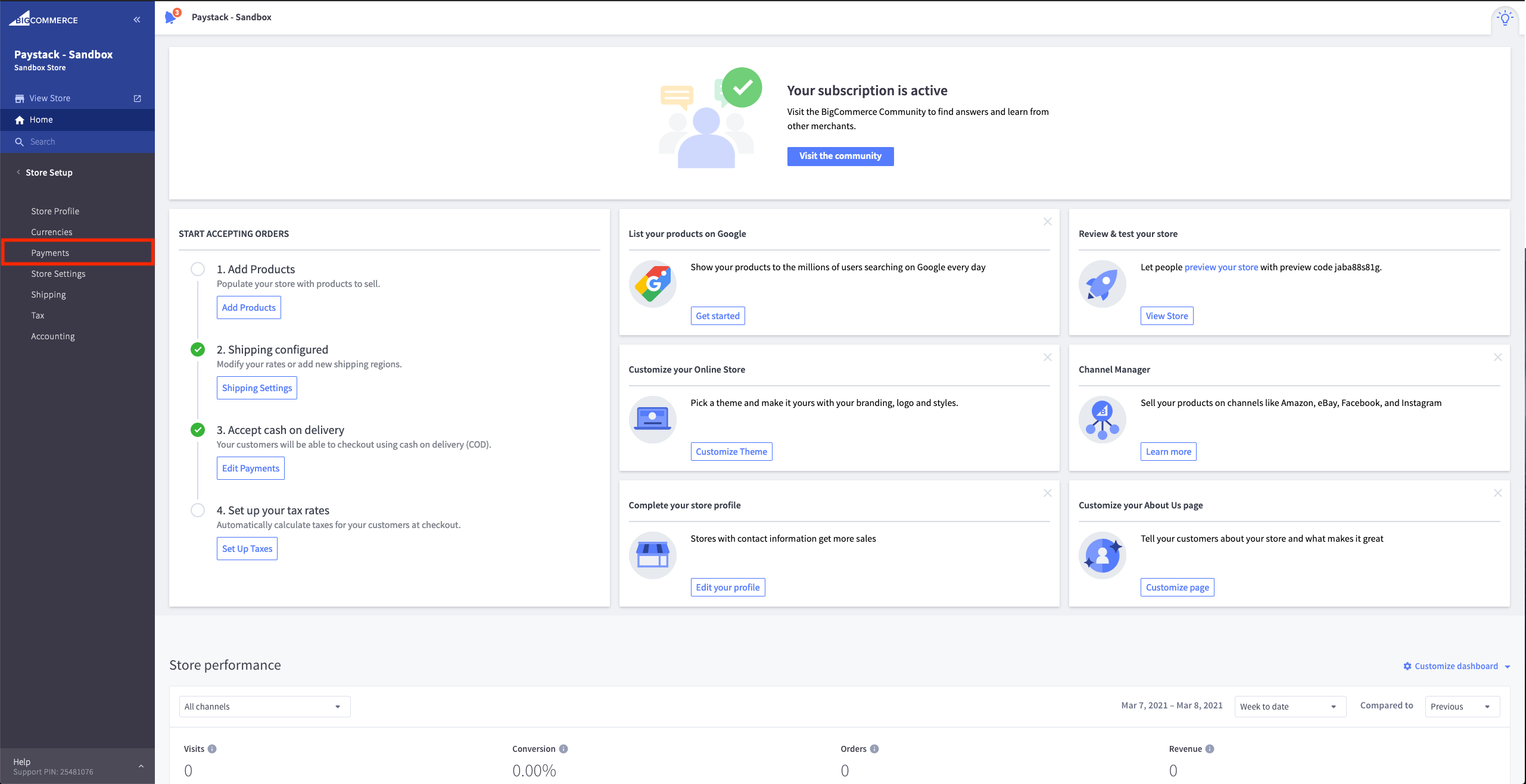
Task: Open View Store external link icon
Action: (138, 98)
